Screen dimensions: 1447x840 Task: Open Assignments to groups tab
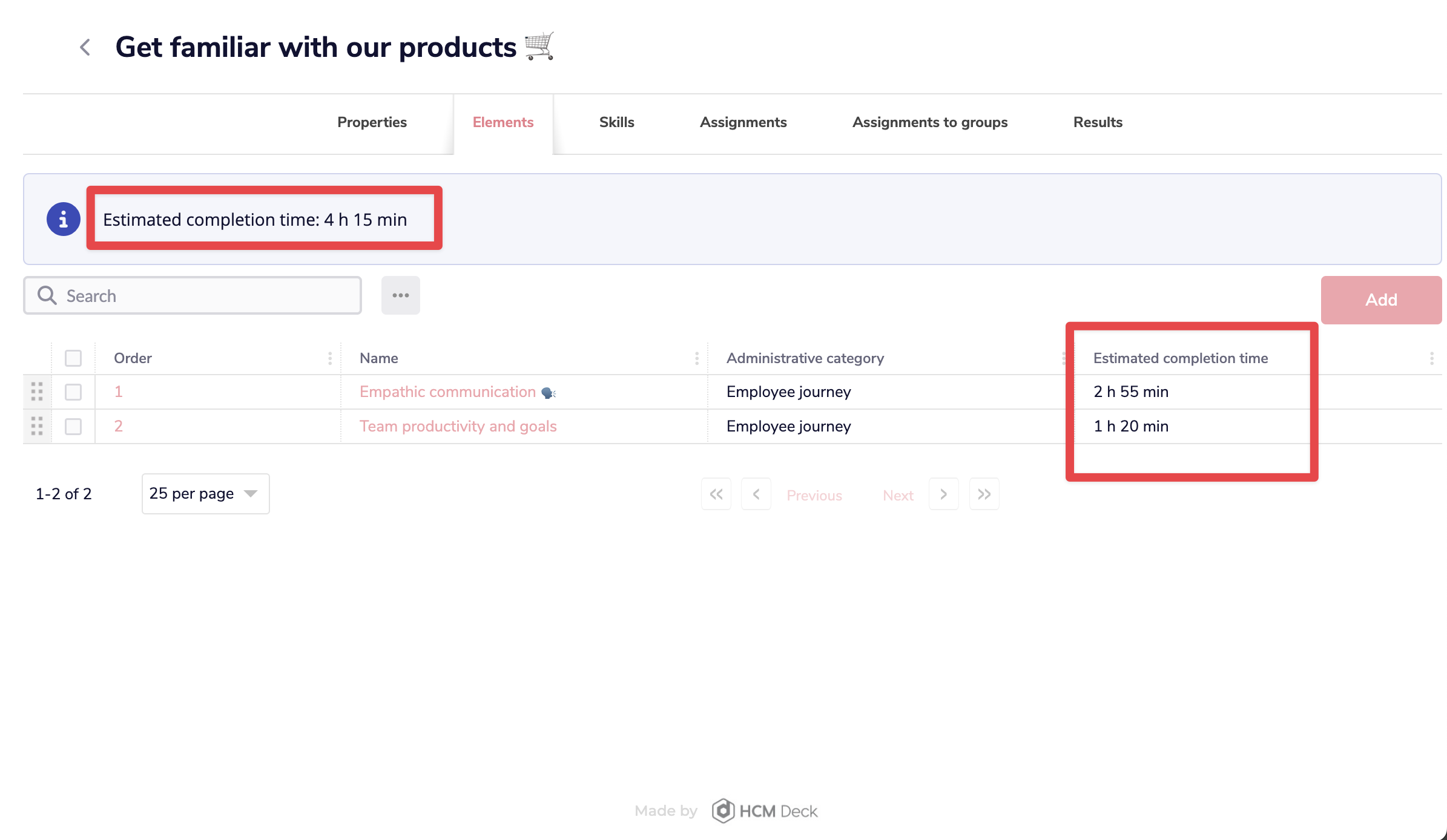[930, 122]
